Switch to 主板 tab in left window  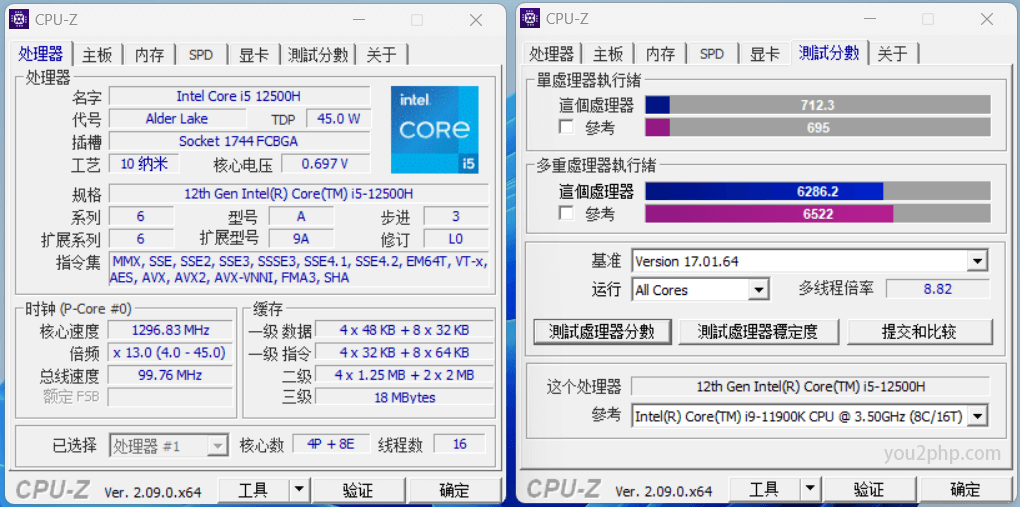[x=98, y=55]
